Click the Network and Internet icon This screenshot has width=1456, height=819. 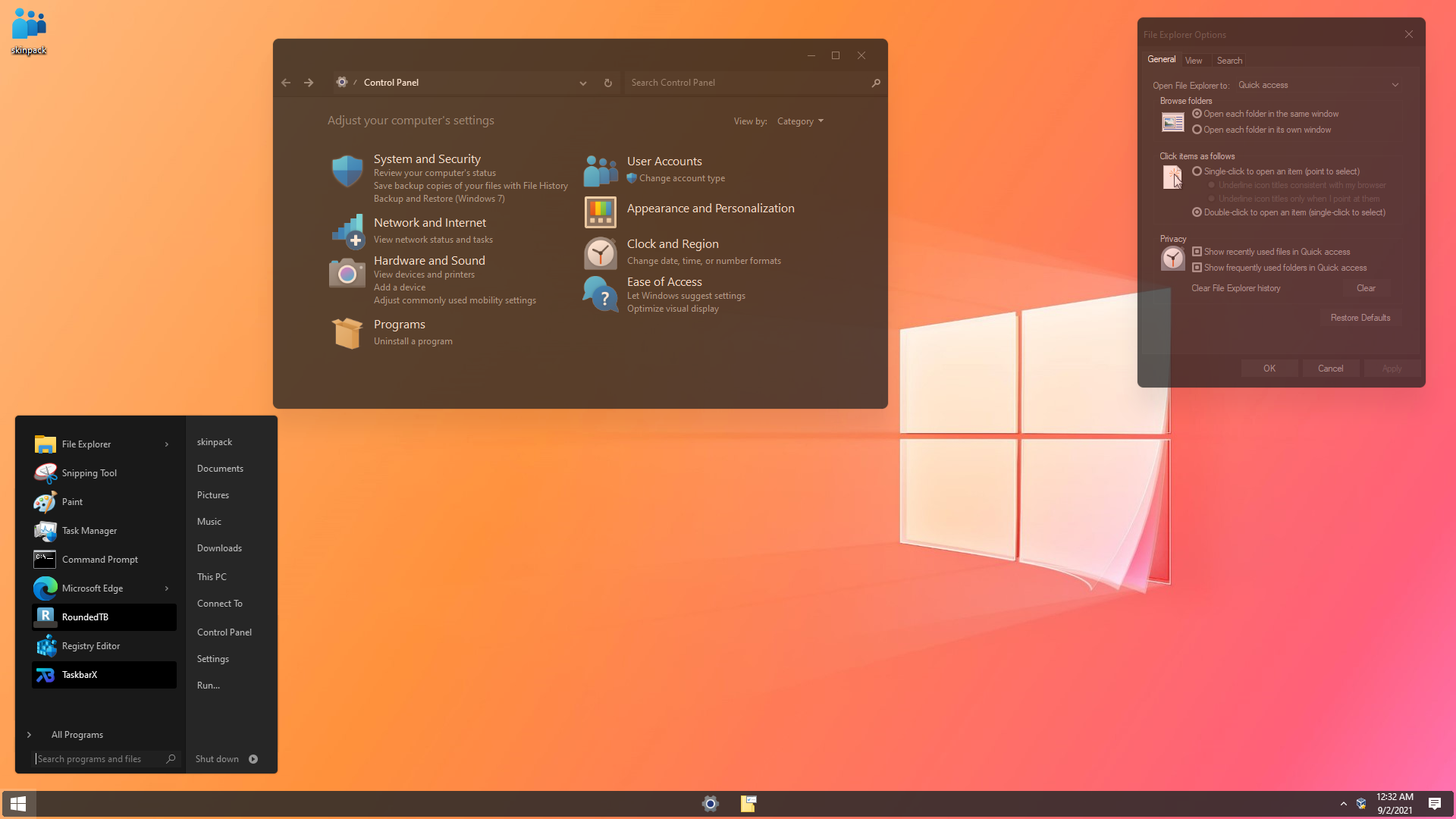click(x=347, y=231)
